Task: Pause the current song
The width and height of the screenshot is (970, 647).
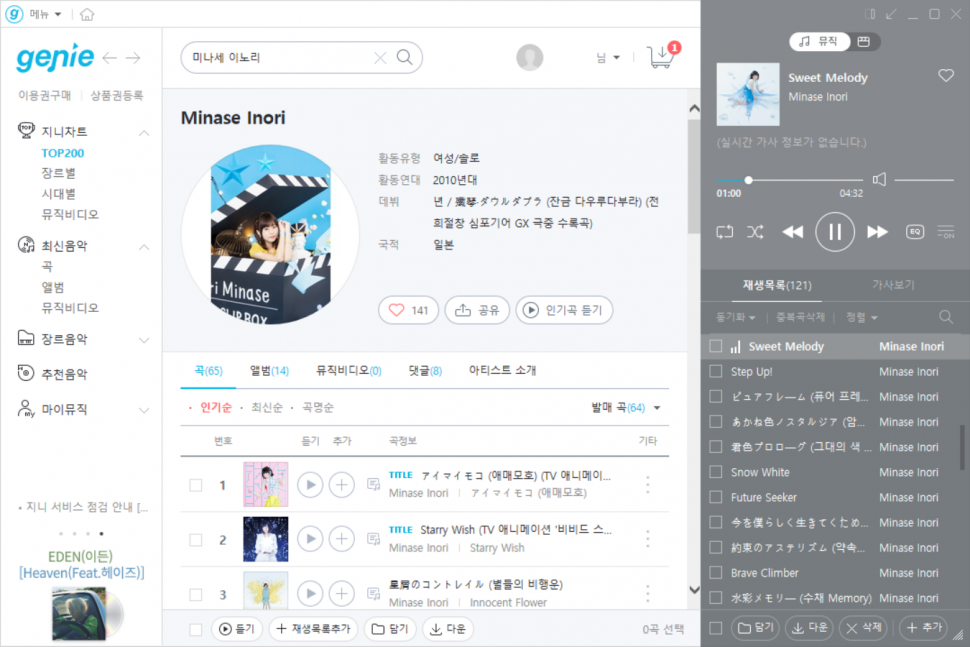Action: (835, 232)
